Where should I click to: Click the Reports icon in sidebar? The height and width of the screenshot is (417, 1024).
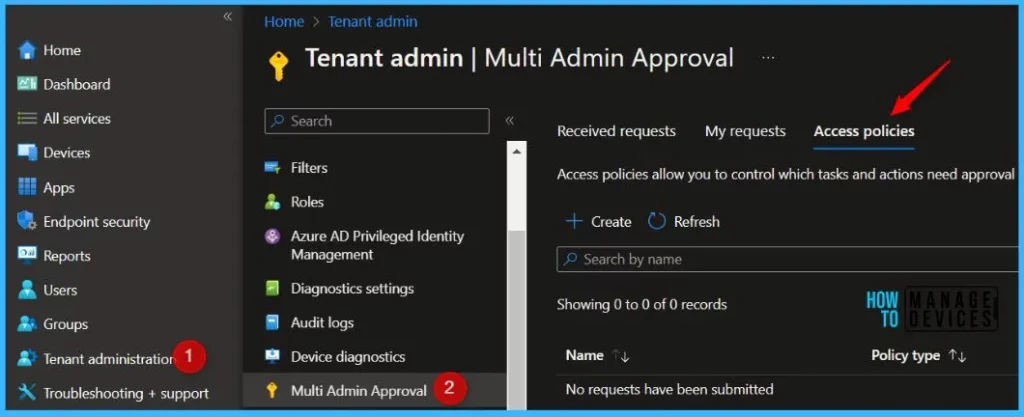coord(27,255)
